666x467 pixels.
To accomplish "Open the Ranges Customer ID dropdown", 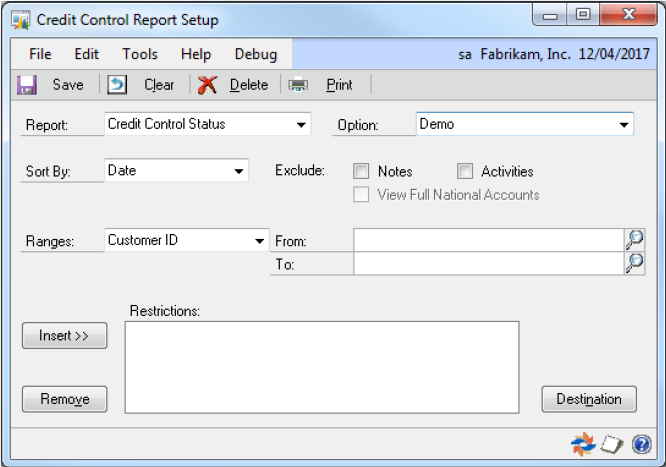I will 261,241.
